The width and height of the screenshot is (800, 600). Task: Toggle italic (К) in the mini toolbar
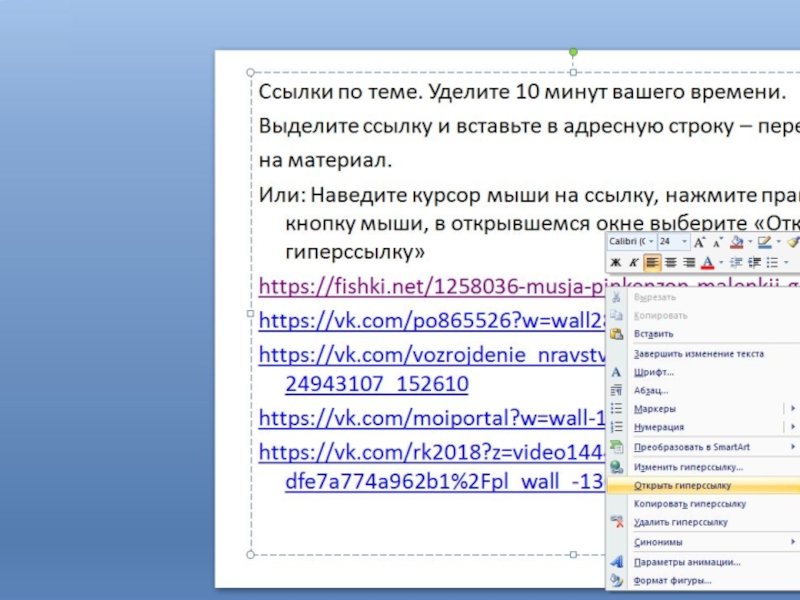tap(633, 262)
